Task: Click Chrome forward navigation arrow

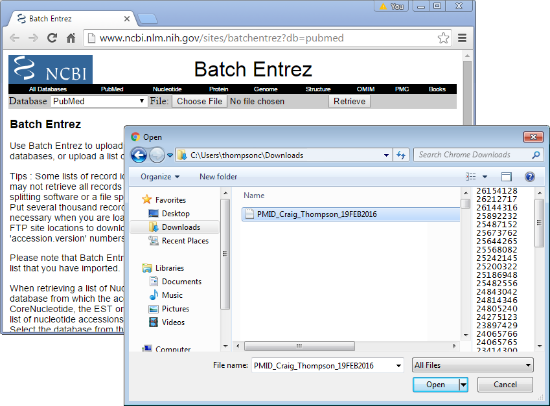Action: (33, 38)
